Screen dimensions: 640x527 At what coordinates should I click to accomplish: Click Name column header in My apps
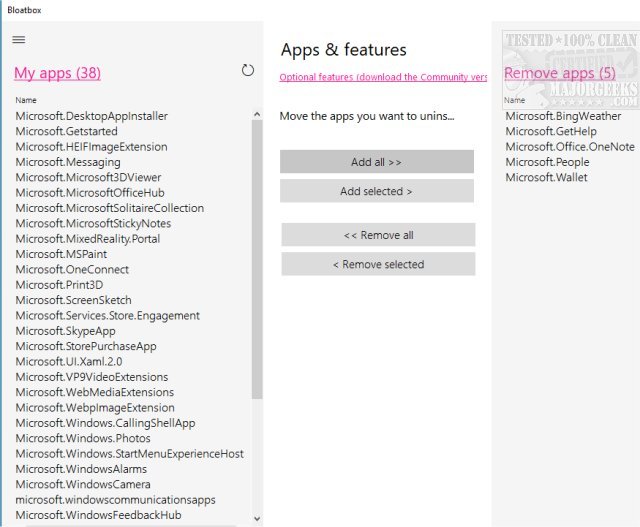pyautogui.click(x=26, y=100)
